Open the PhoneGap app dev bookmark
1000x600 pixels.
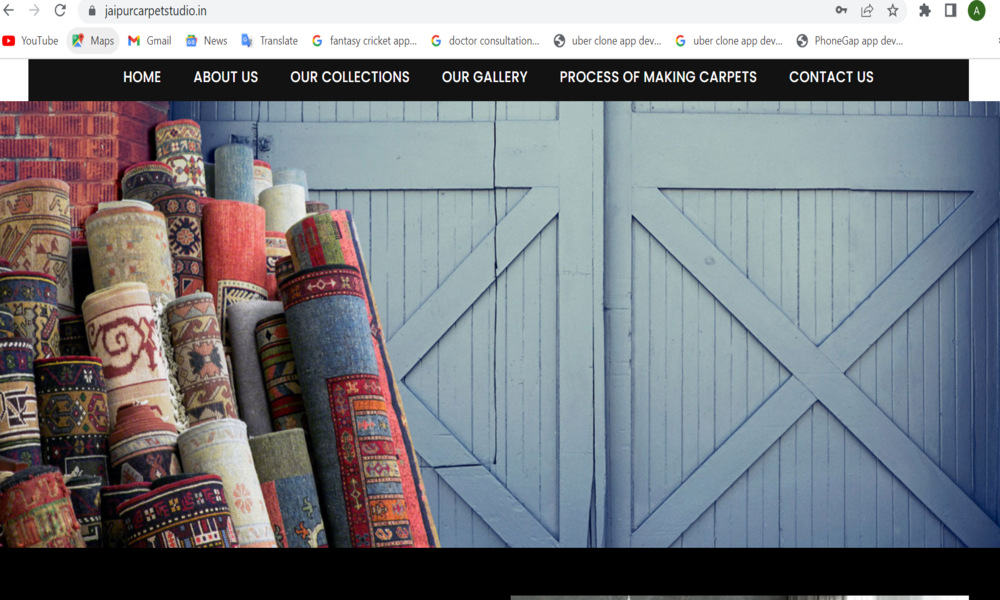pos(849,41)
